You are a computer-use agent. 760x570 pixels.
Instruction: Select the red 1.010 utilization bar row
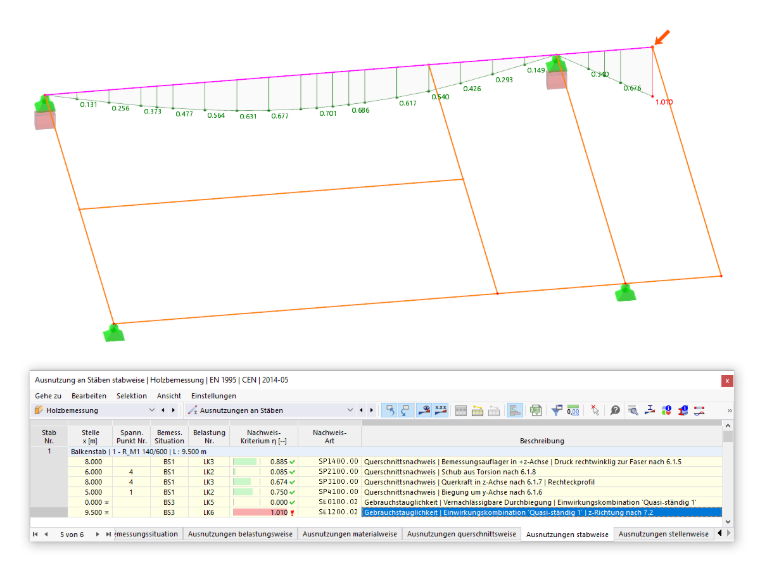tap(376, 512)
